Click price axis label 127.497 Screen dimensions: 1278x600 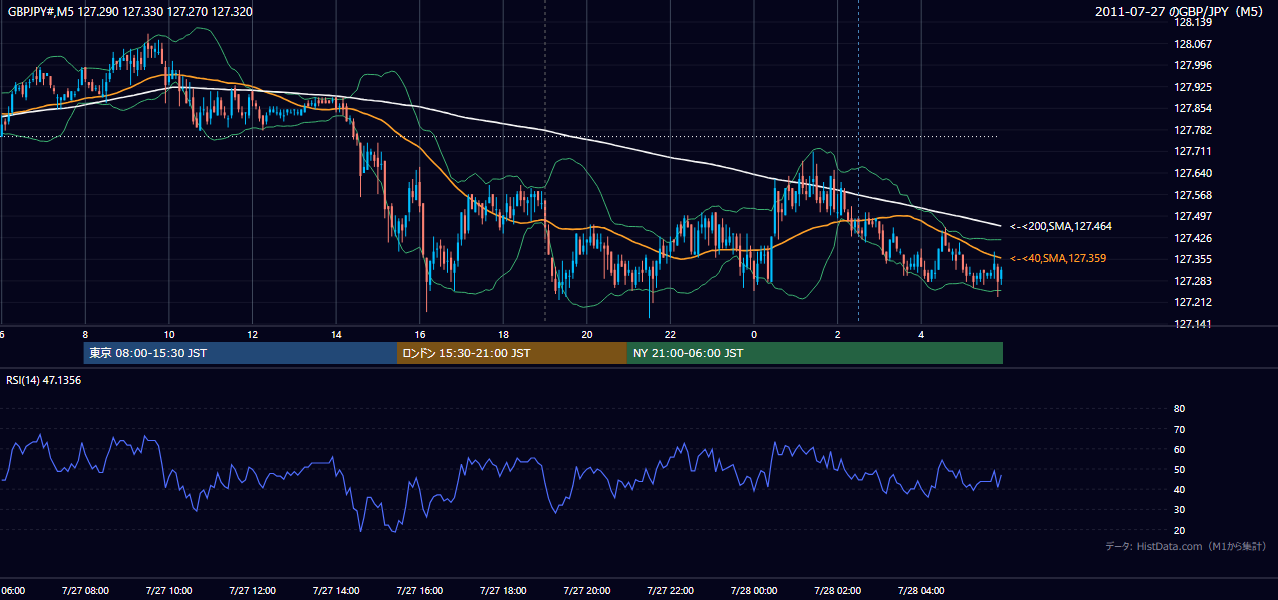point(1192,216)
